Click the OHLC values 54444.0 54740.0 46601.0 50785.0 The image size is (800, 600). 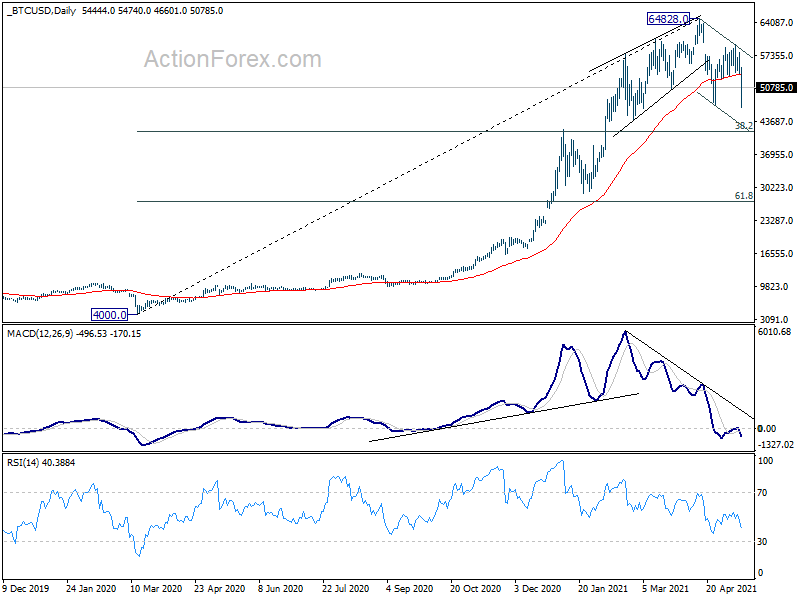[x=153, y=11]
